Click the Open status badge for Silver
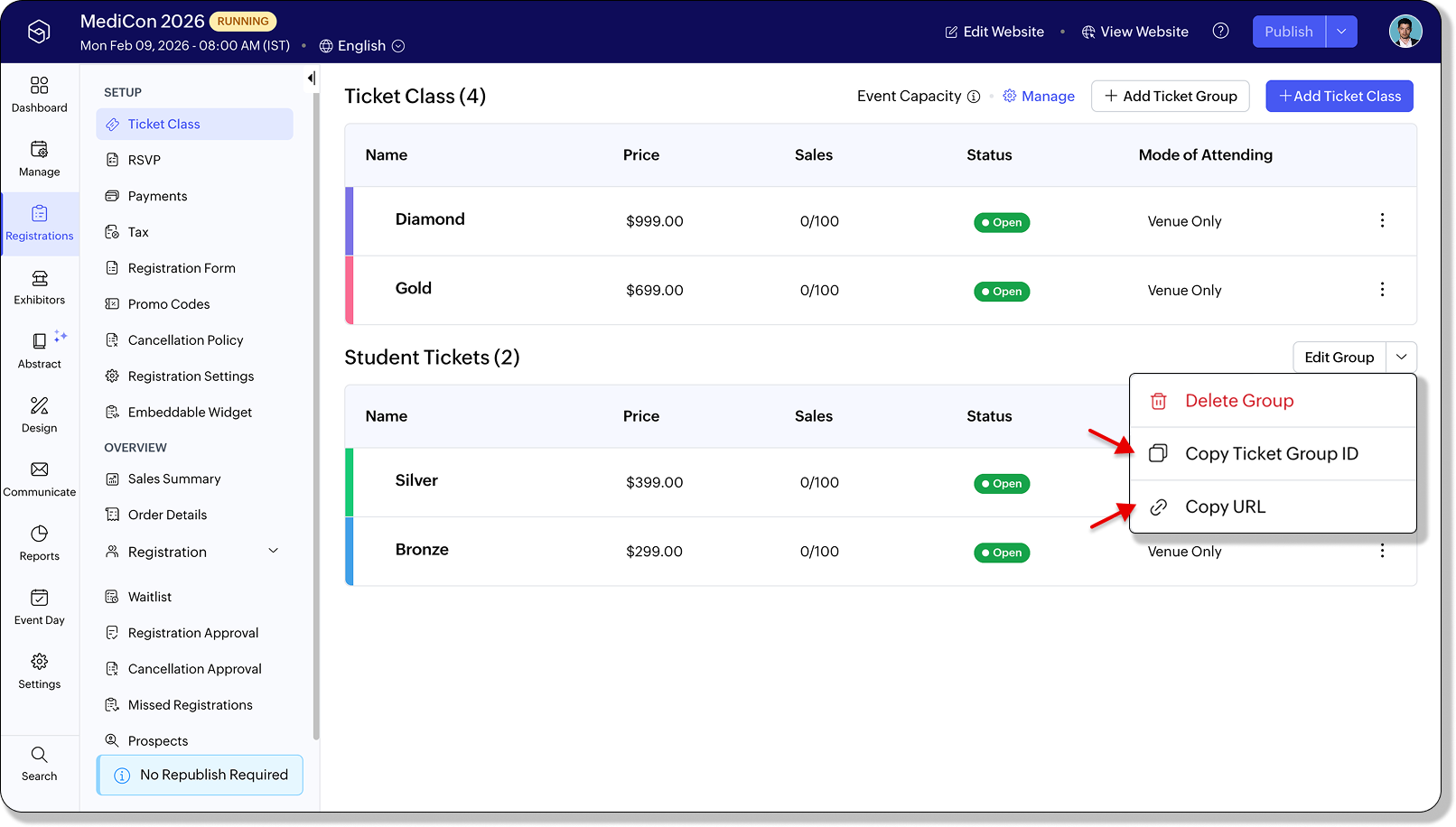Screen dimensions: 1456x827 [x=1002, y=484]
